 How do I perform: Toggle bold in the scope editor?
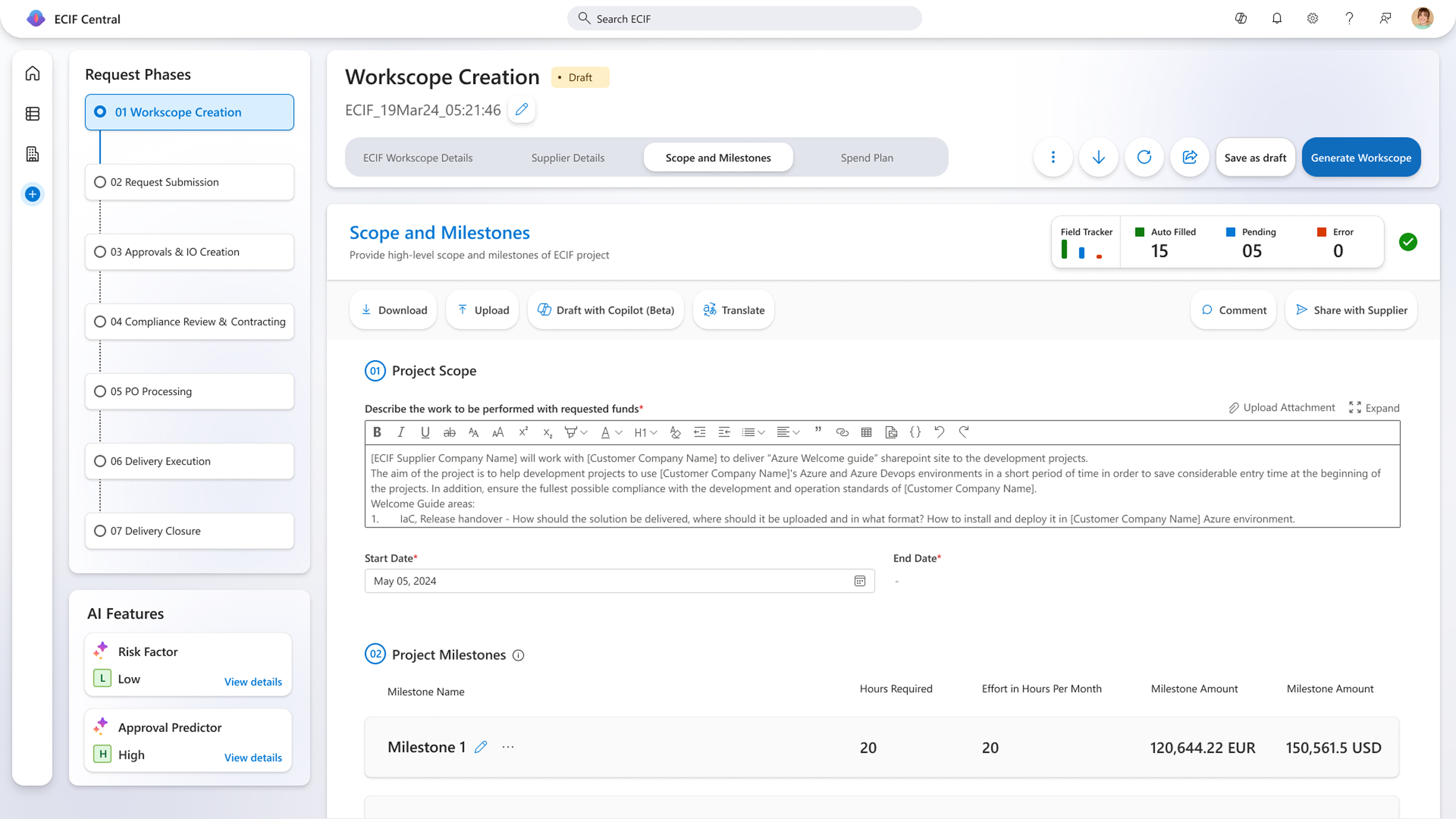[x=377, y=432]
